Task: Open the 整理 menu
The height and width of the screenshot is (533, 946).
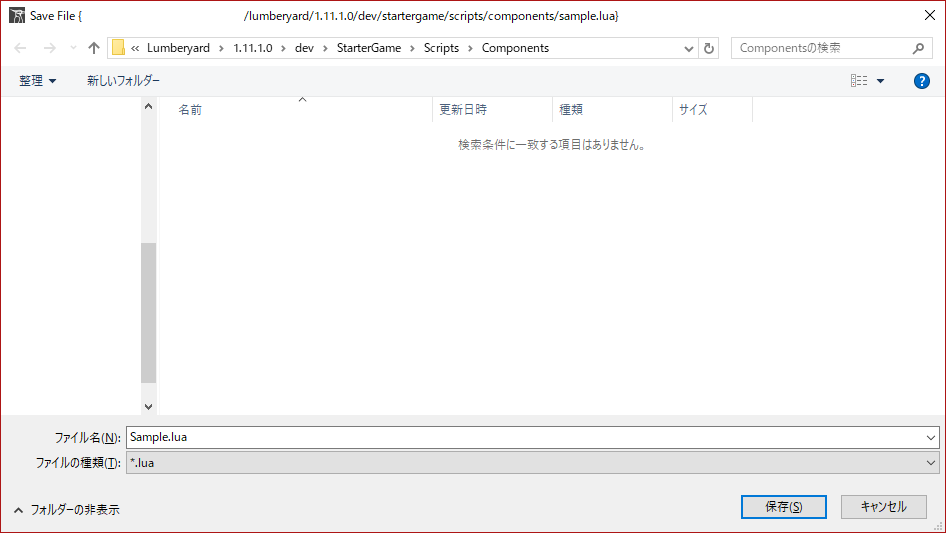Action: tap(37, 81)
